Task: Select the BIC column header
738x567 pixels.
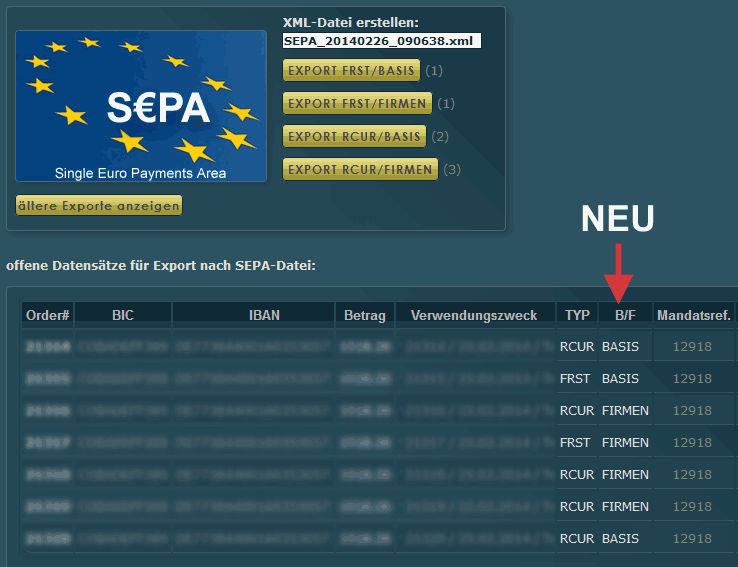Action: (123, 315)
